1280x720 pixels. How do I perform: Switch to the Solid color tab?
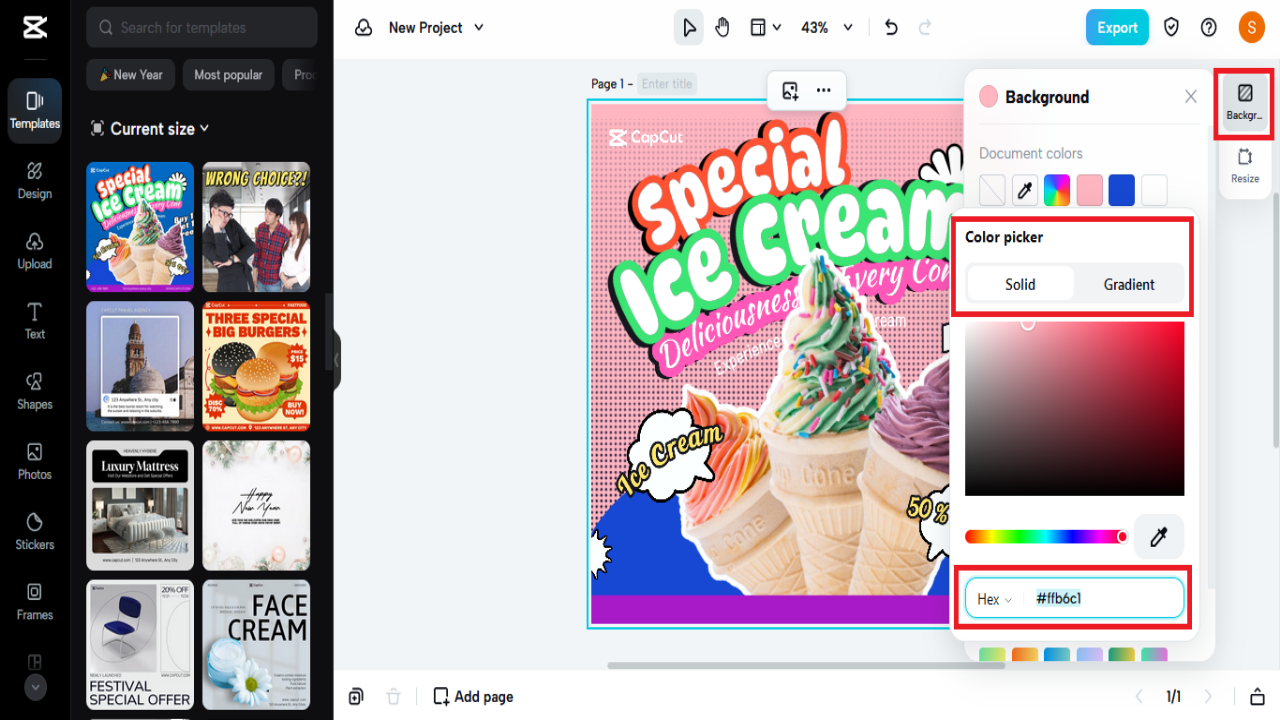point(1020,284)
